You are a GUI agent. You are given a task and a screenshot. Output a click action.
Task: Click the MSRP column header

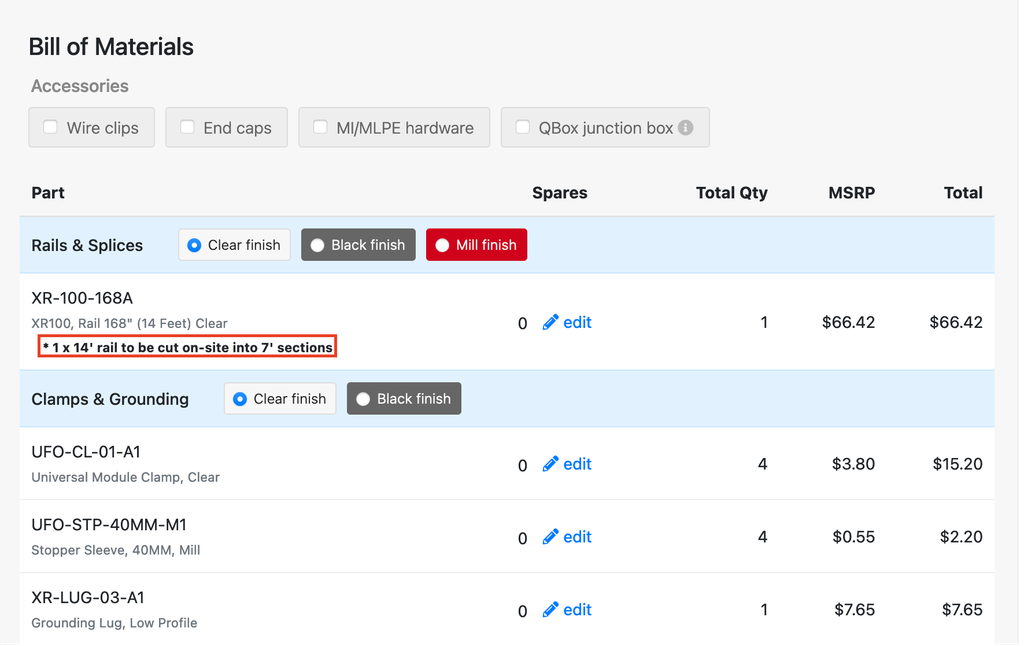852,193
